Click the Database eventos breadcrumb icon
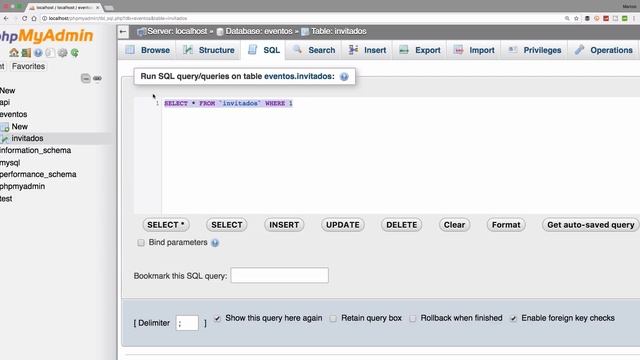Image resolution: width=640 pixels, height=360 pixels. tap(220, 31)
